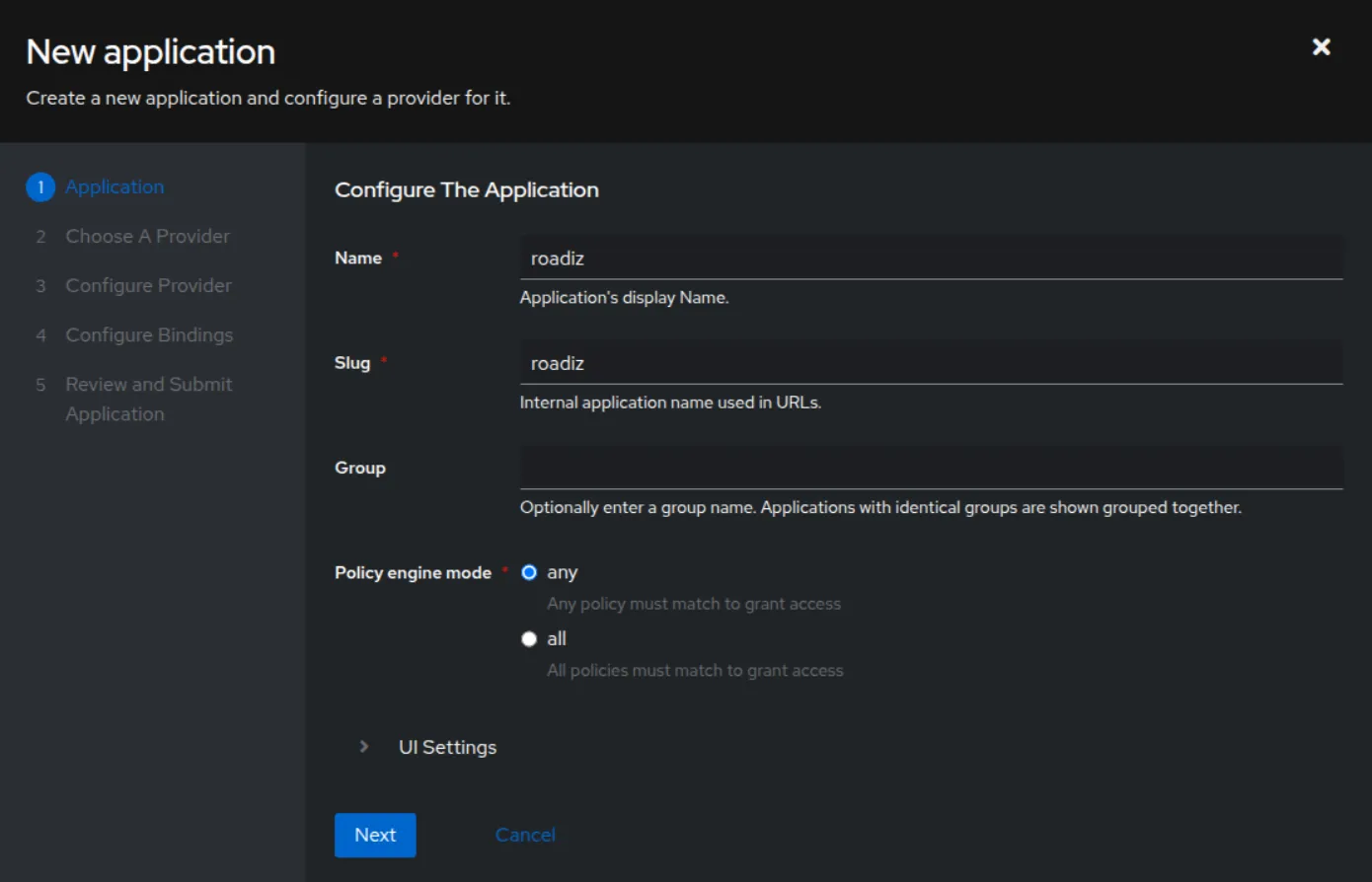Click the Next button
1372x882 pixels.
375,835
